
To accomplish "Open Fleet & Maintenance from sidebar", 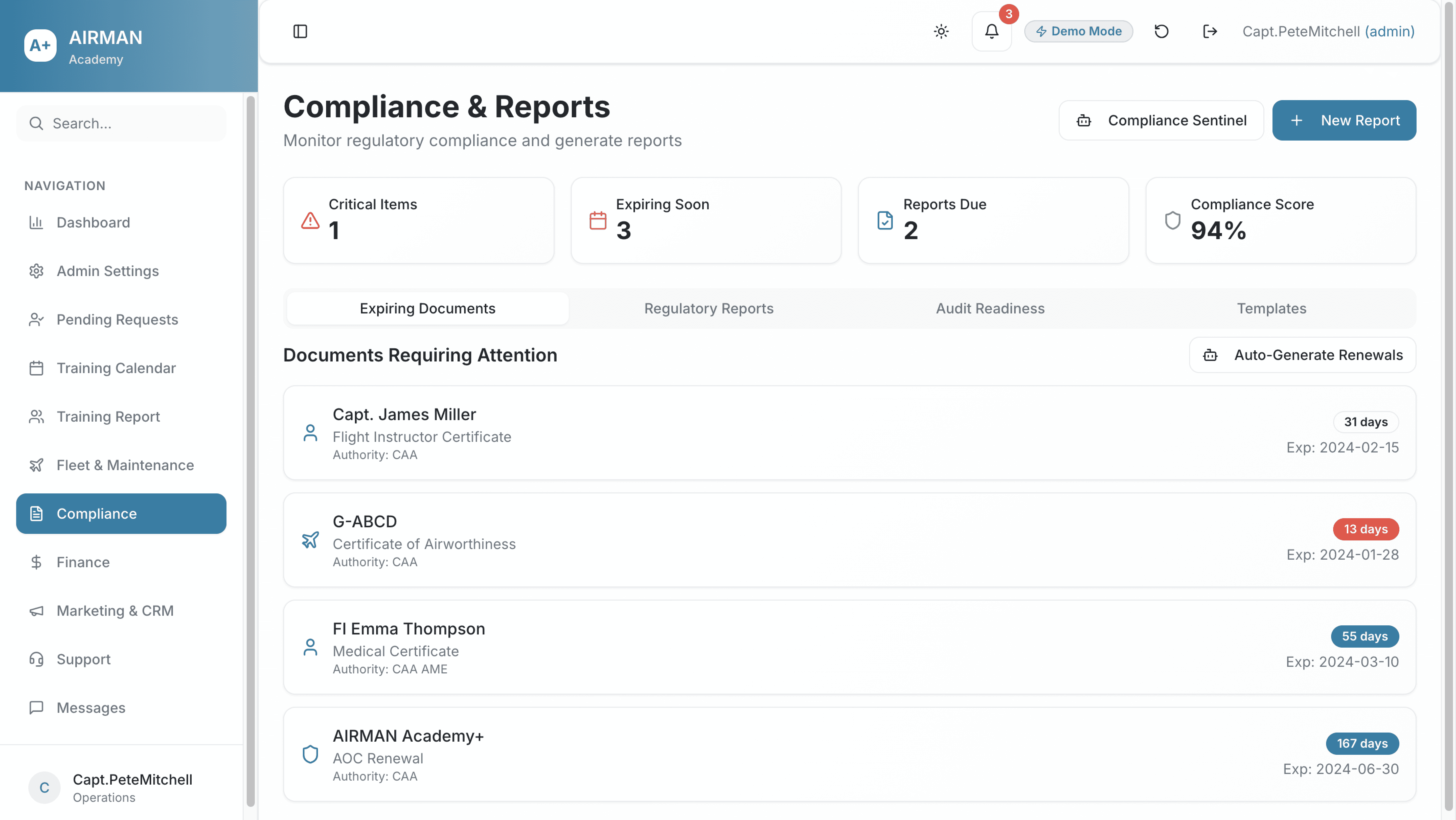I will coord(125,465).
